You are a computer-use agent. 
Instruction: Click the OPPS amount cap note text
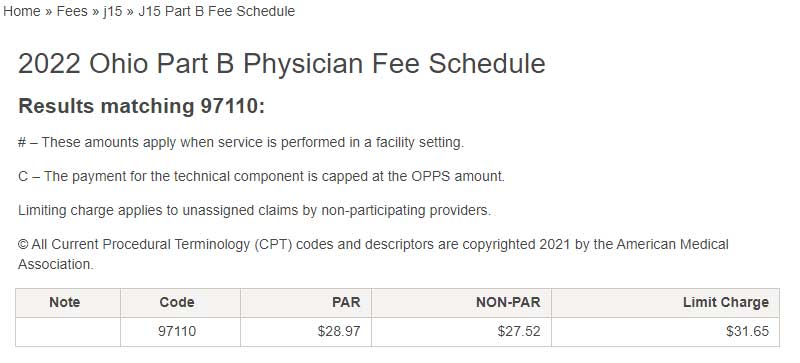[x=261, y=177]
